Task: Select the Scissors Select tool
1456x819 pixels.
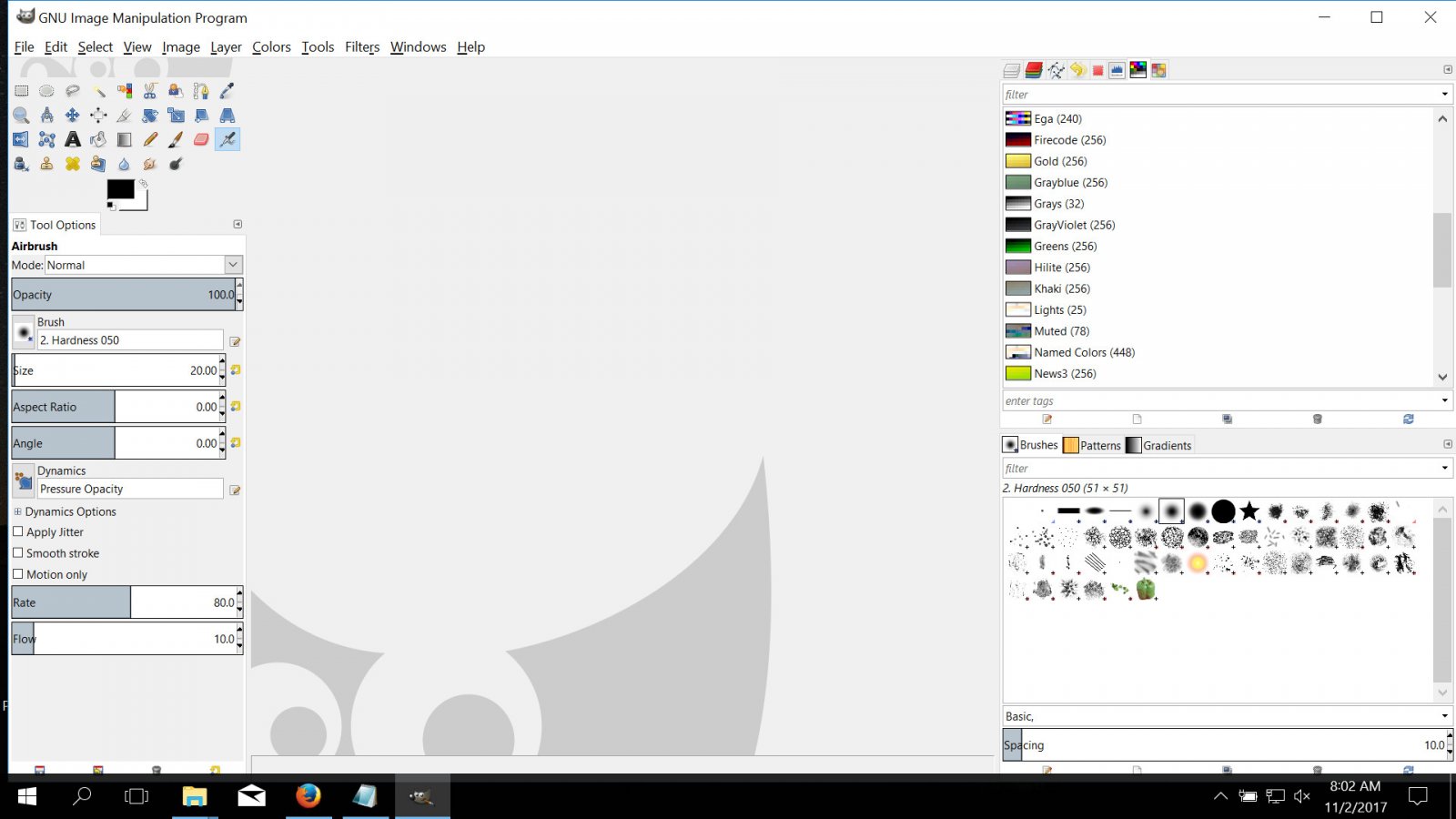Action: [x=150, y=91]
